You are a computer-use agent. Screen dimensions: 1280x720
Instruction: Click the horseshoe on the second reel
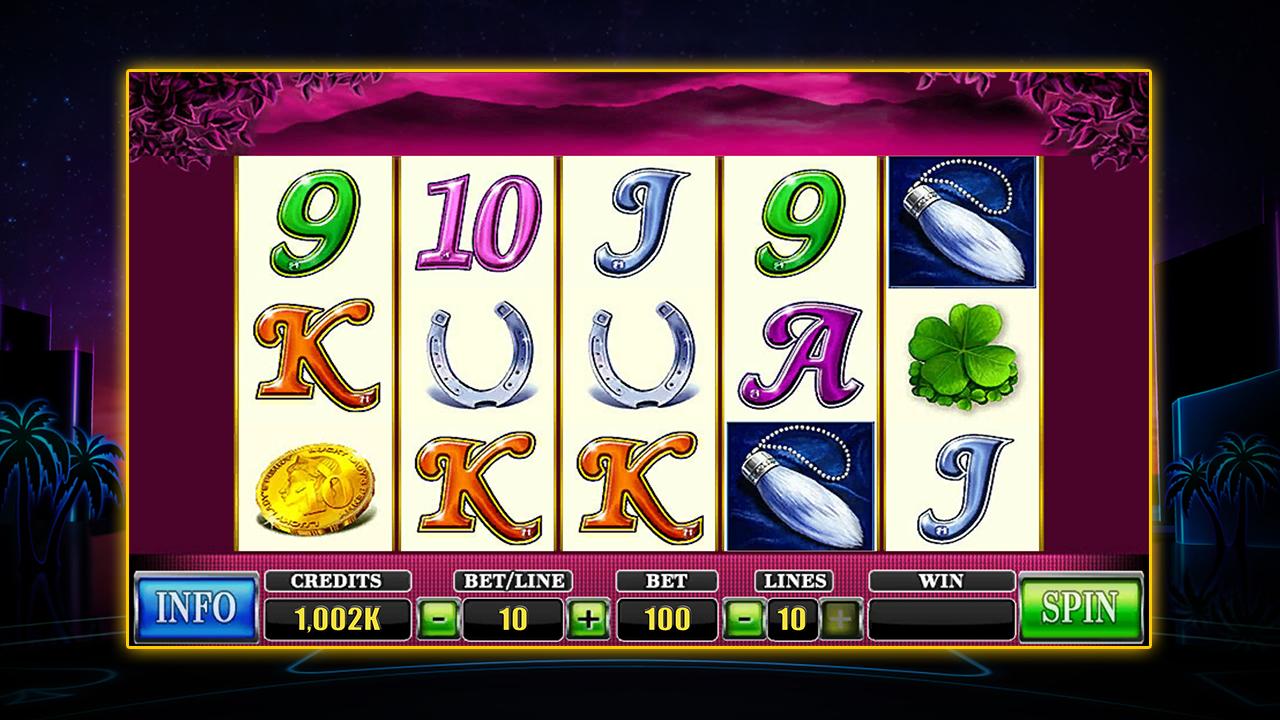(480, 354)
